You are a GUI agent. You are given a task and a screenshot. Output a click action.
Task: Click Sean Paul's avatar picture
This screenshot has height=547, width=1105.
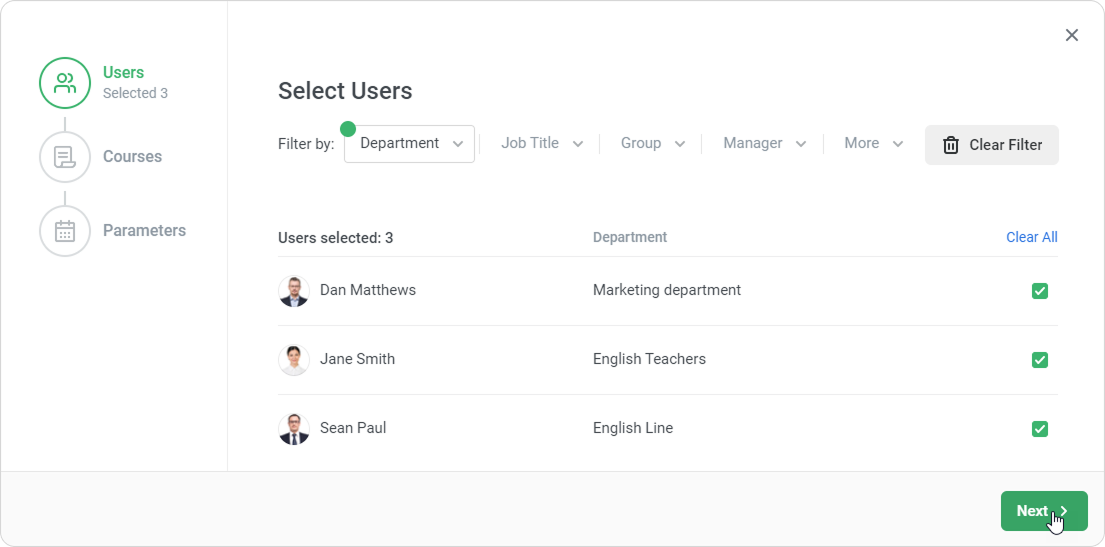(294, 429)
